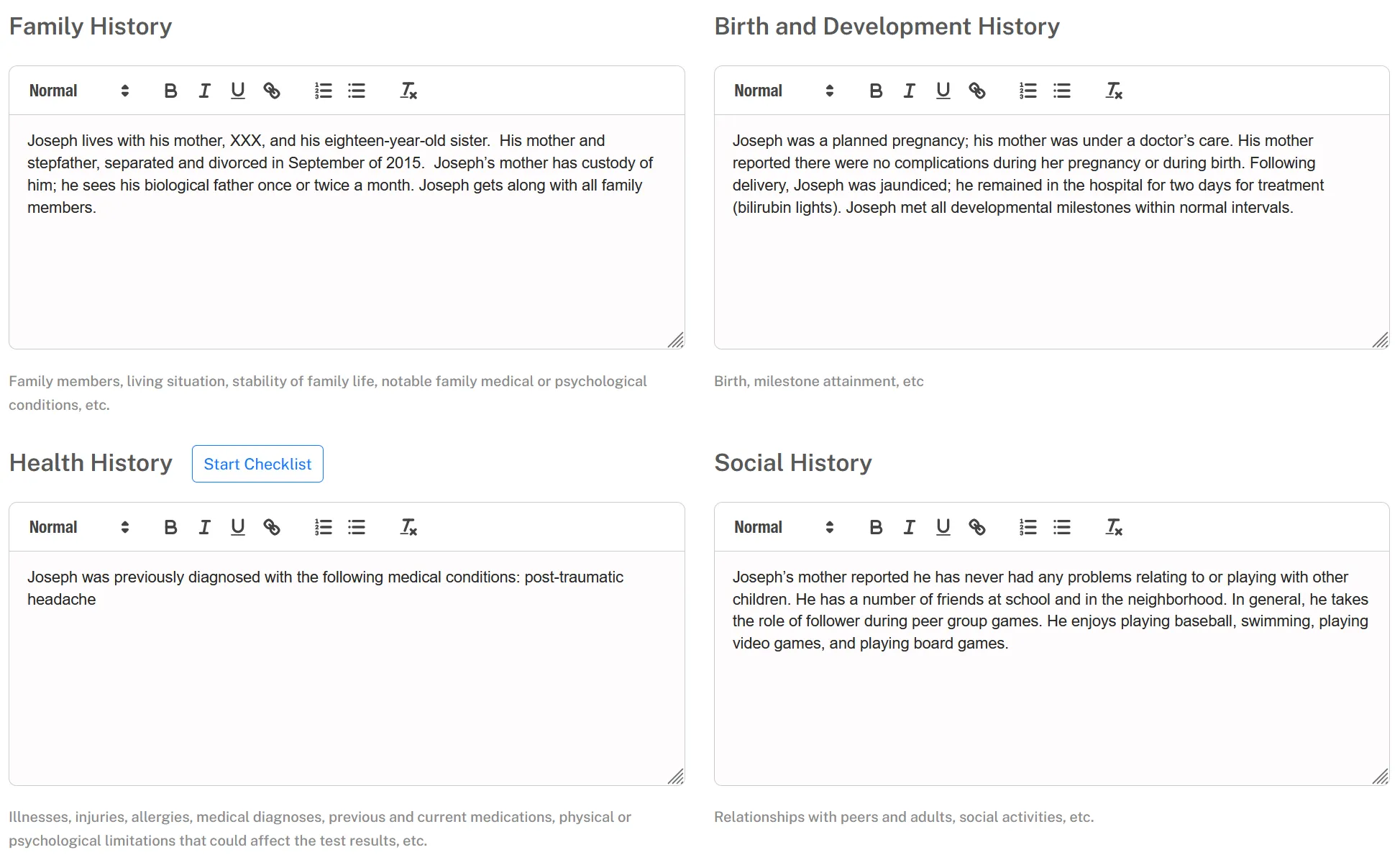Insert link in Family History editor
This screenshot has width=1400, height=860.
272,91
